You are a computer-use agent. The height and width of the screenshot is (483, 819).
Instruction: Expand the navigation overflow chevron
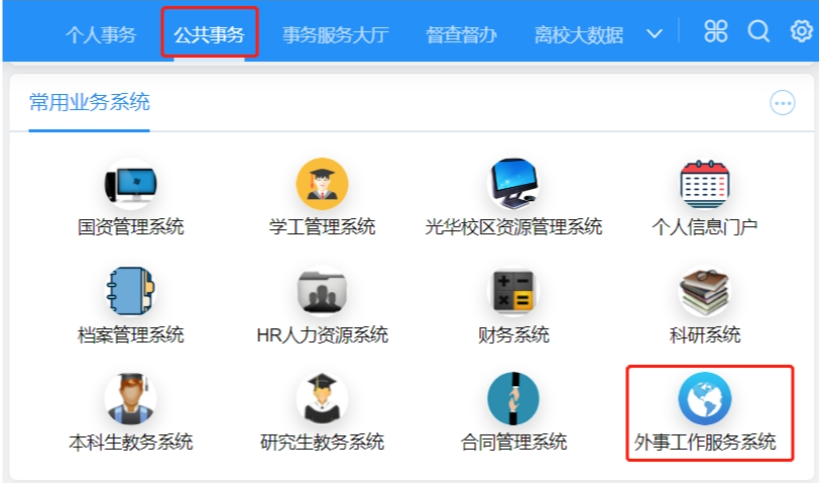(655, 34)
